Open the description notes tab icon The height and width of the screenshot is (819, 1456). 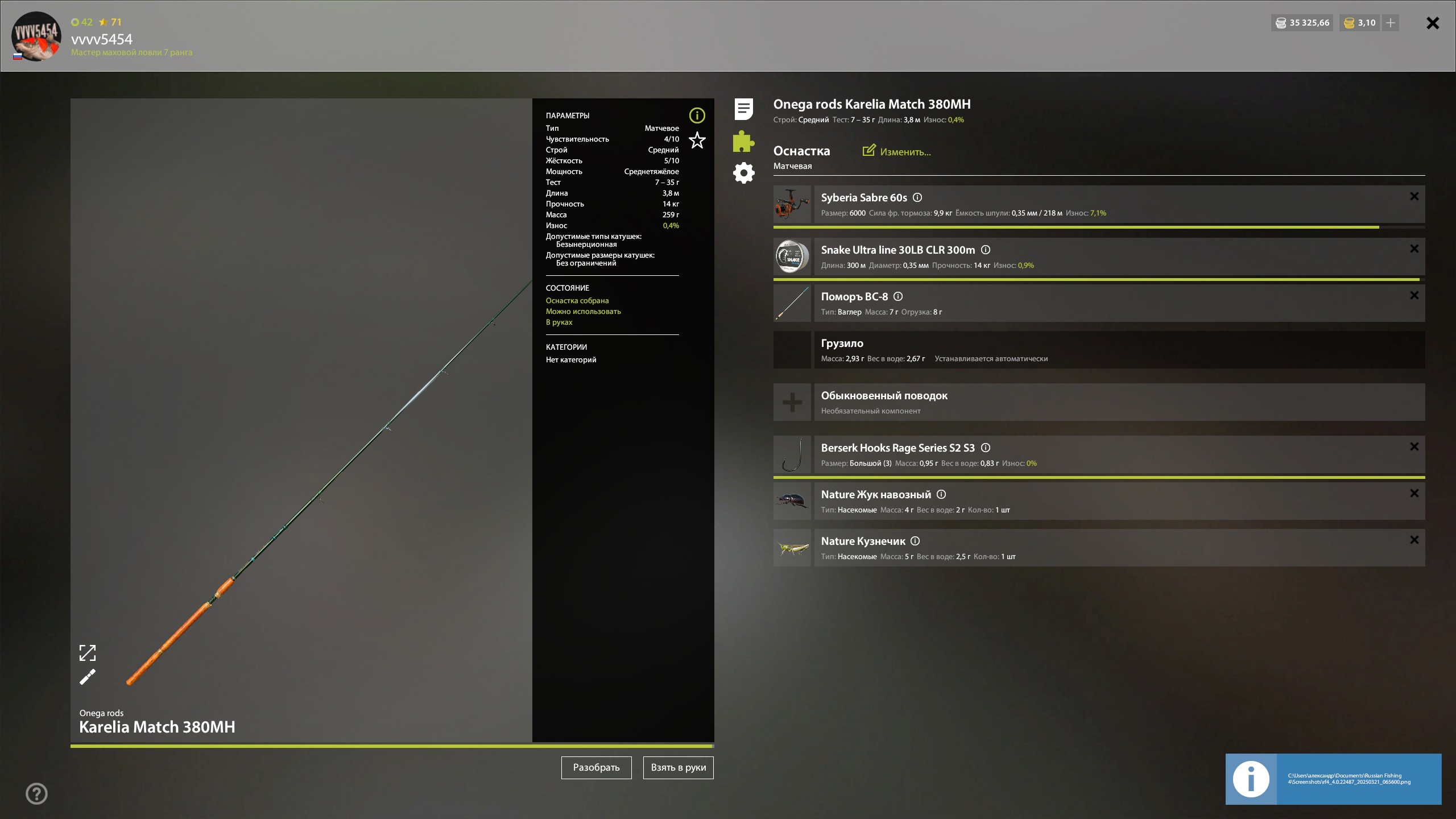743,109
